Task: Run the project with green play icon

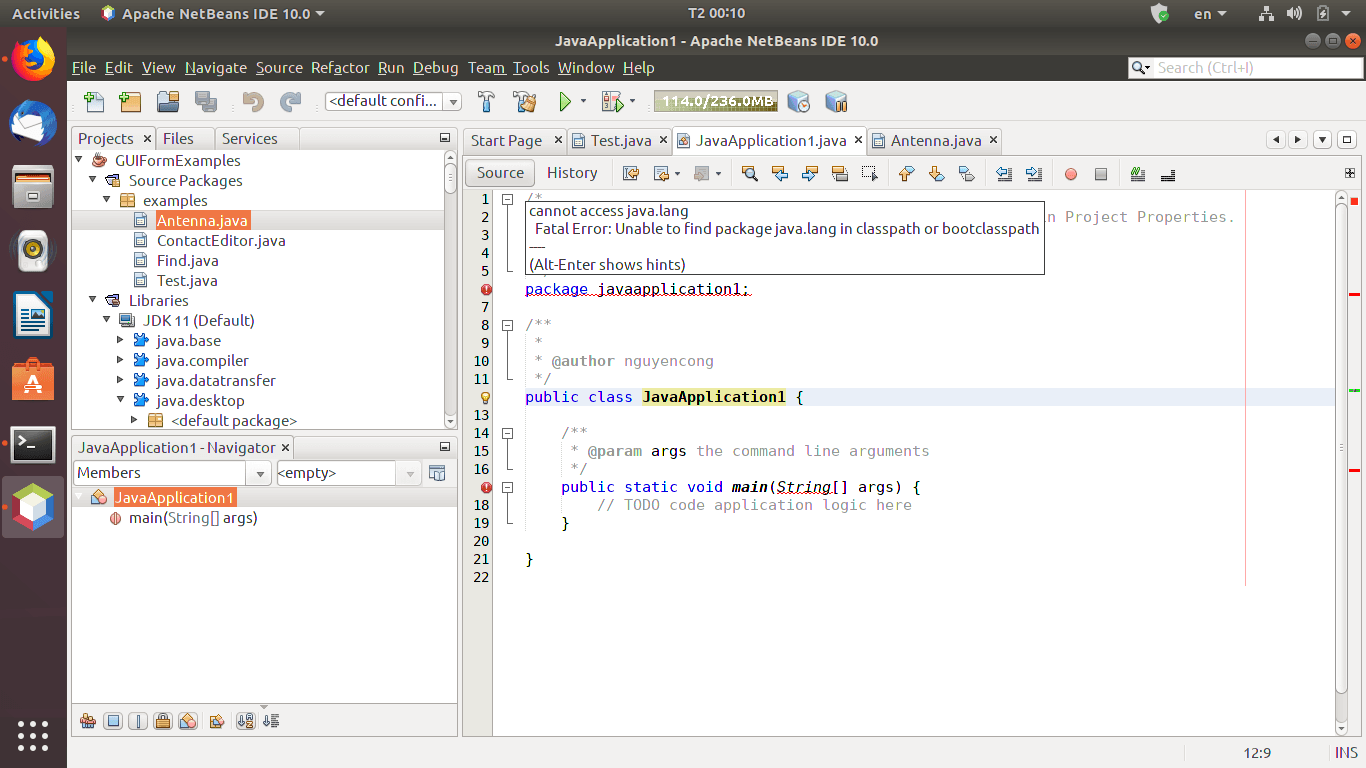Action: (x=564, y=101)
